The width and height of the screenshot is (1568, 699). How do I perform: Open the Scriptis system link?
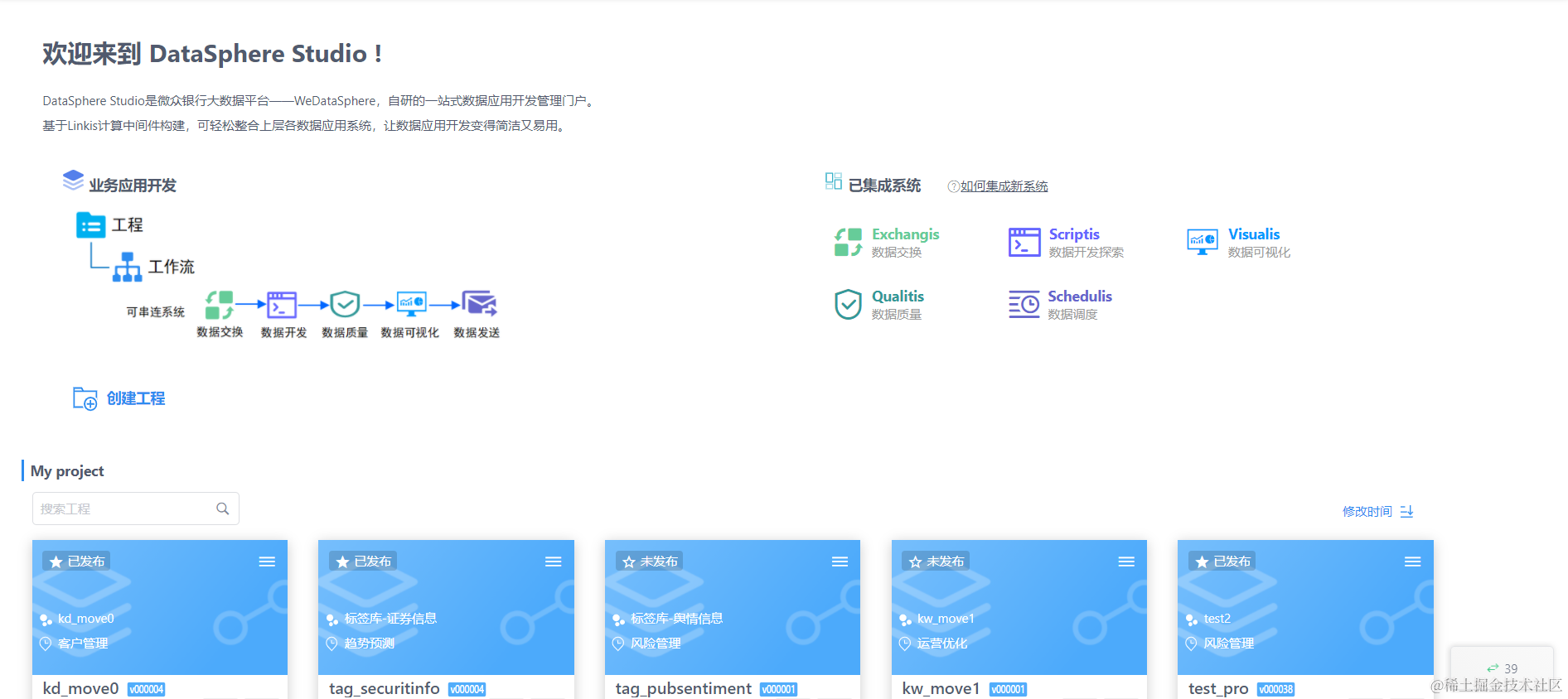1074,234
